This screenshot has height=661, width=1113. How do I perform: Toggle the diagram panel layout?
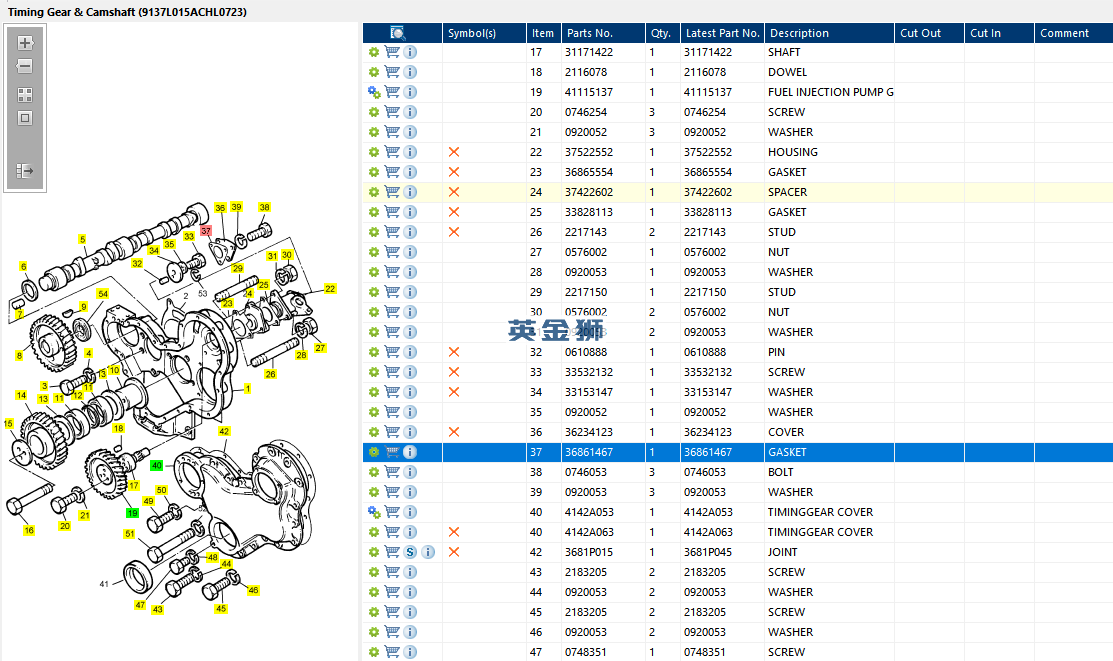click(25, 170)
